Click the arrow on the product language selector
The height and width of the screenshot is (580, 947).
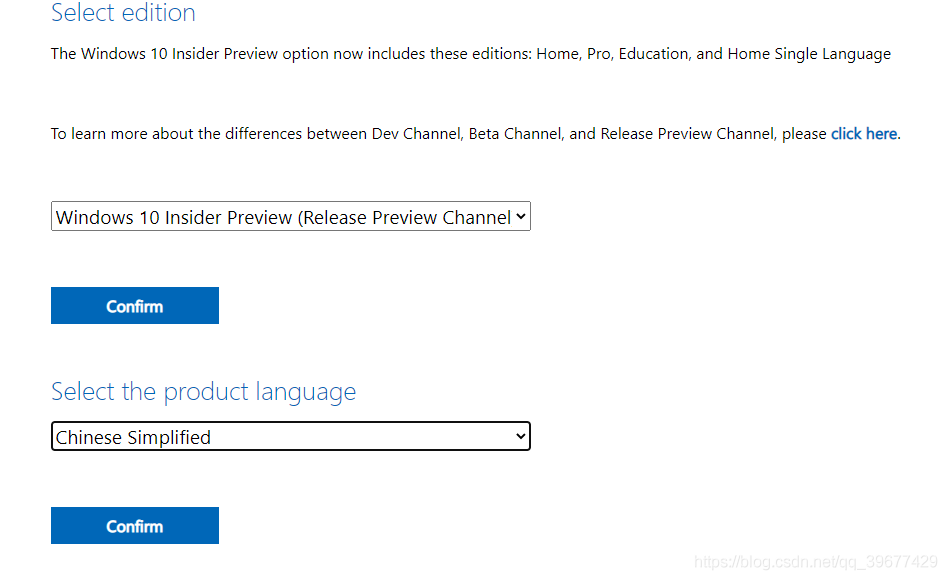tap(520, 437)
